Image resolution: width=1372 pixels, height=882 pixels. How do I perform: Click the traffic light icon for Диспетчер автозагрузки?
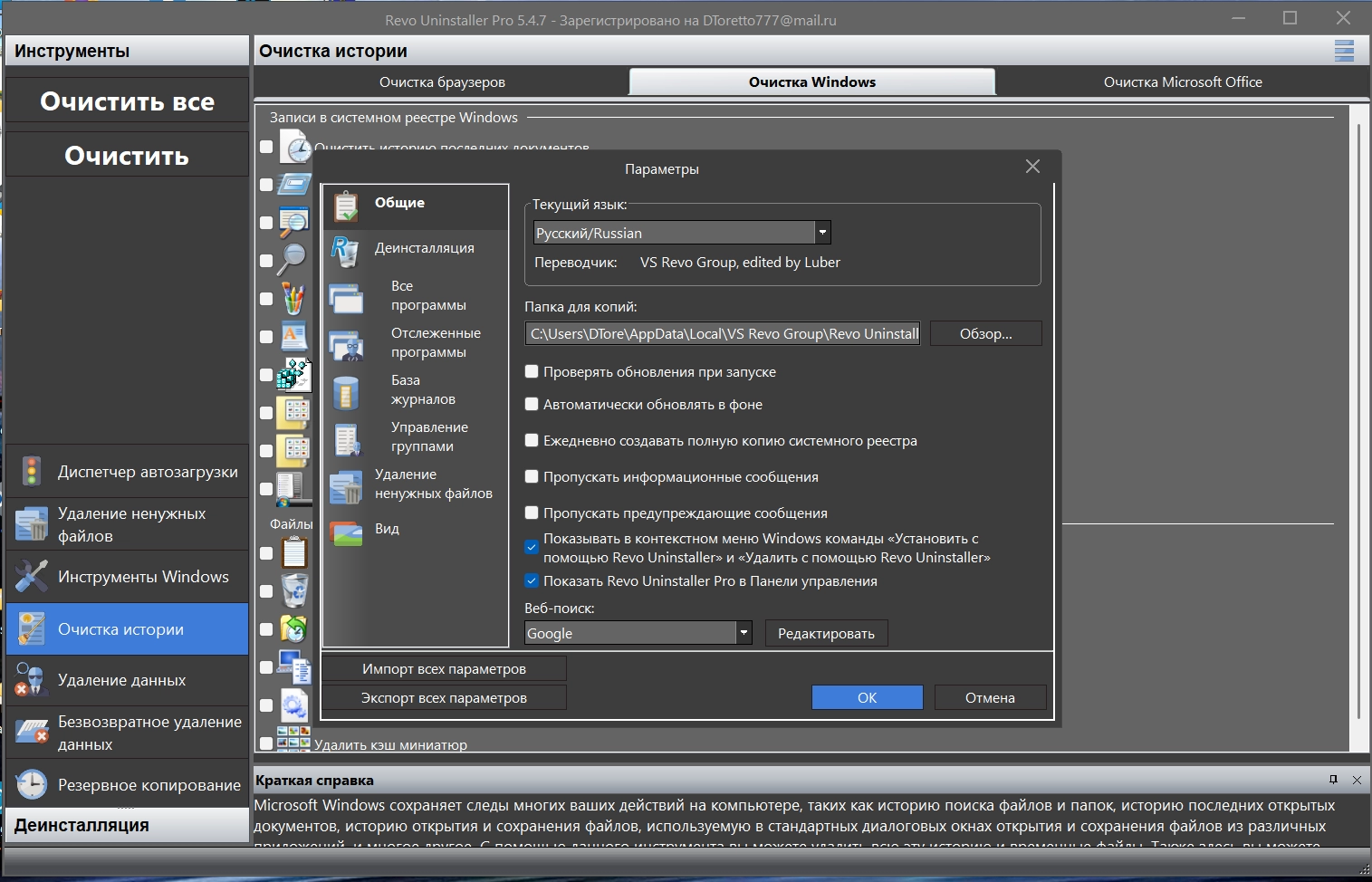32,471
